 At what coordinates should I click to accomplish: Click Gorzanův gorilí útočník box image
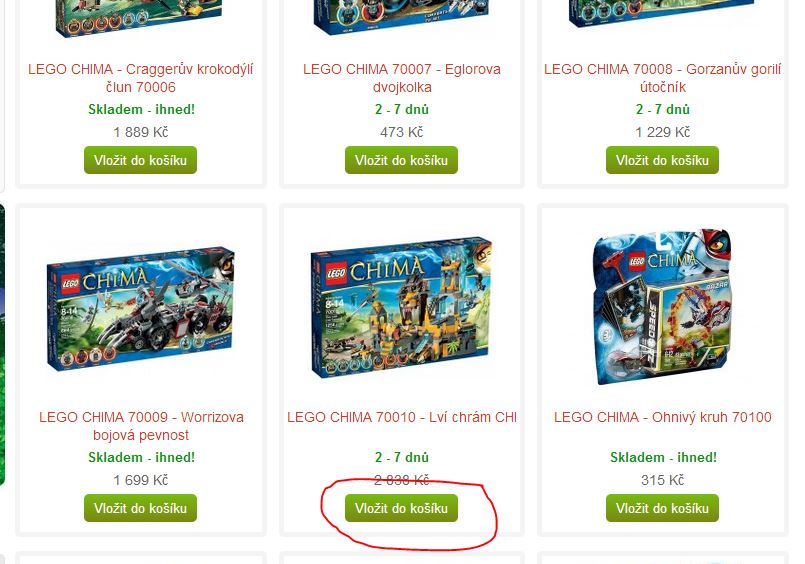tap(662, 14)
